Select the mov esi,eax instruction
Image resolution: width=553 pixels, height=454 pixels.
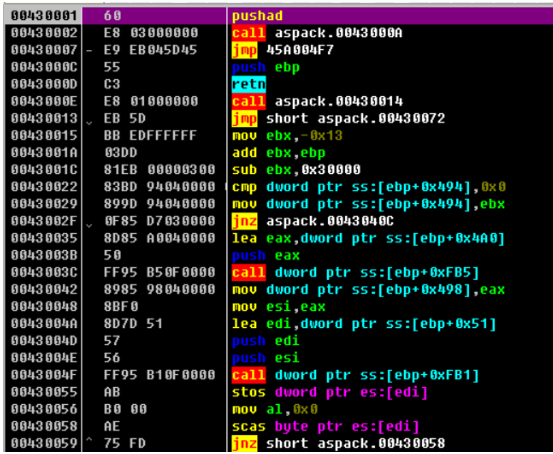tap(279, 307)
